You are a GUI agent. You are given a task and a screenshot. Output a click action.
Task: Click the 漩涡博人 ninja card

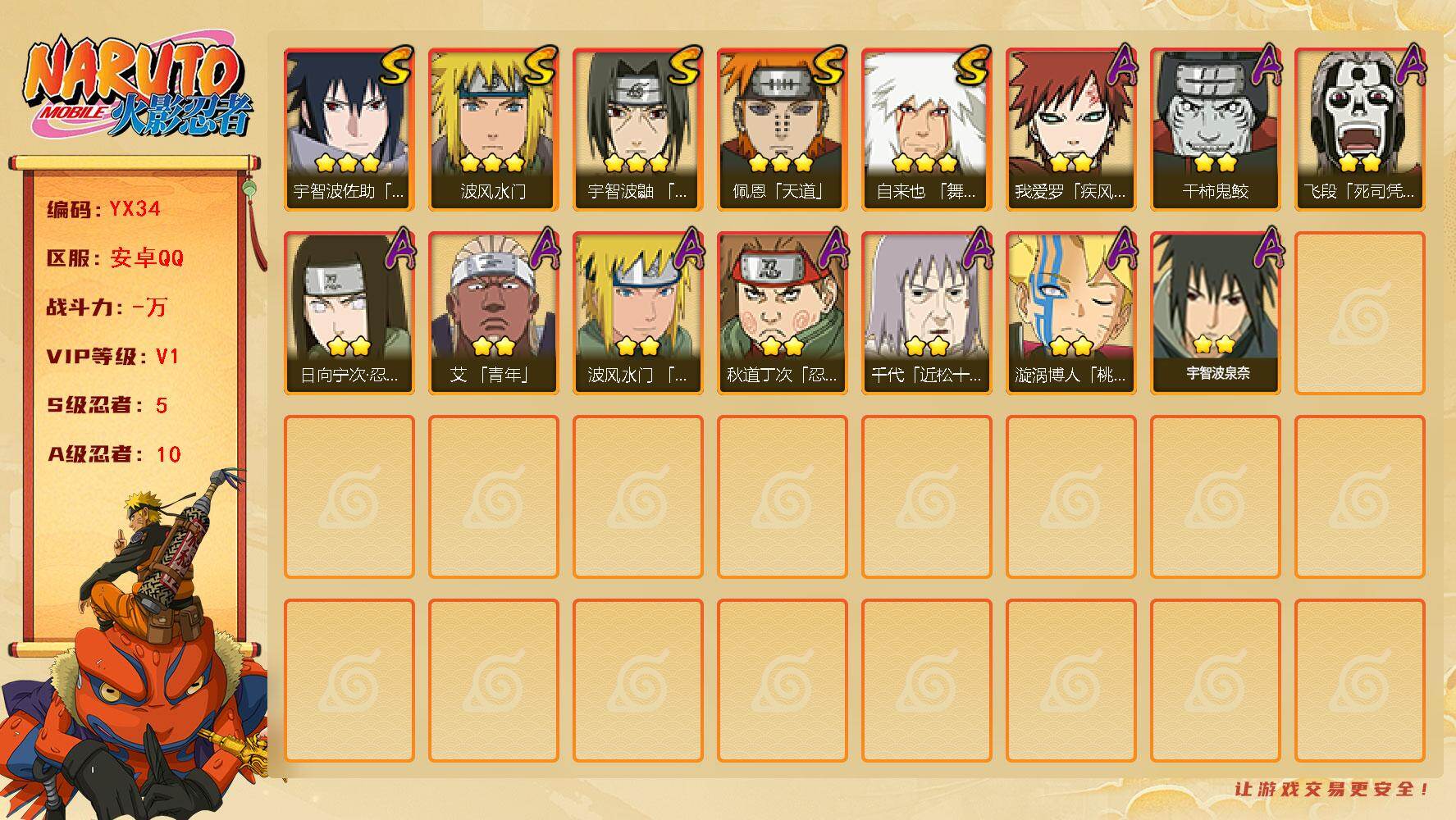[1070, 312]
